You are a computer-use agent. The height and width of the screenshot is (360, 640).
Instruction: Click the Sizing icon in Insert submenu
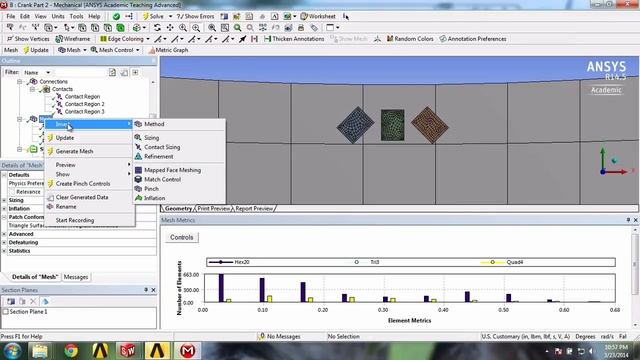coord(138,138)
